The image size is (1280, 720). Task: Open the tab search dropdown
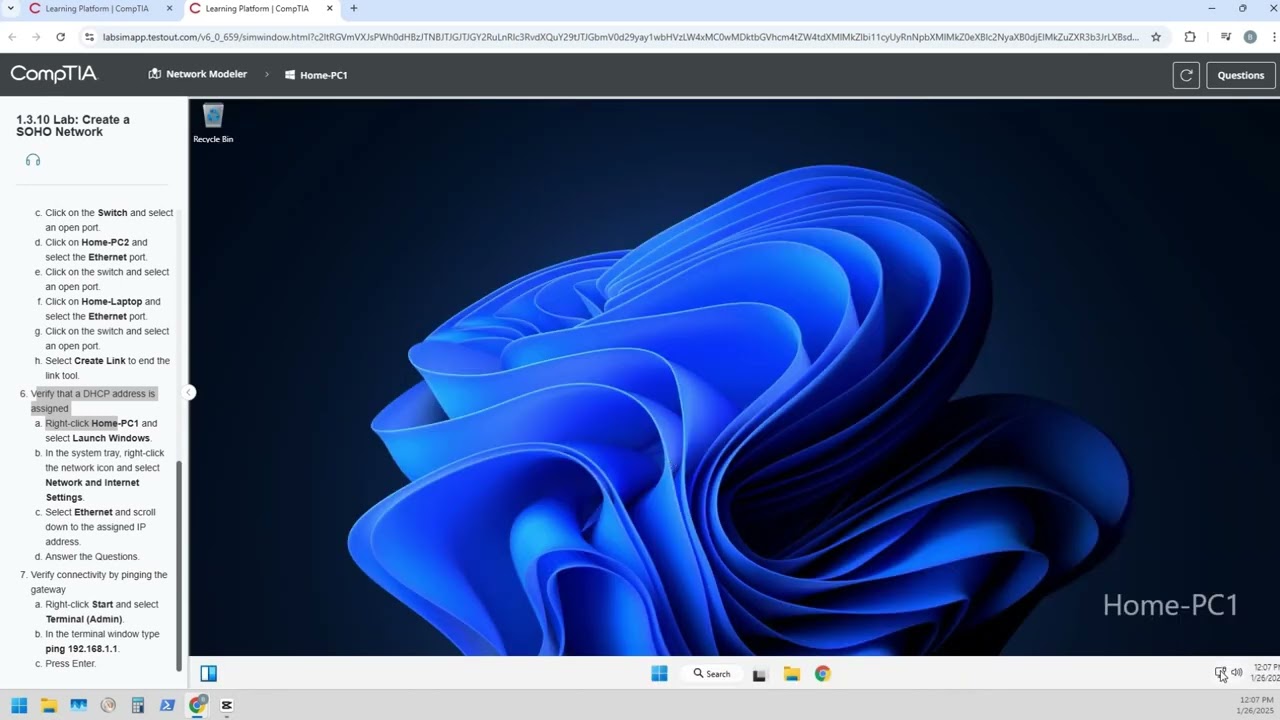coord(10,9)
